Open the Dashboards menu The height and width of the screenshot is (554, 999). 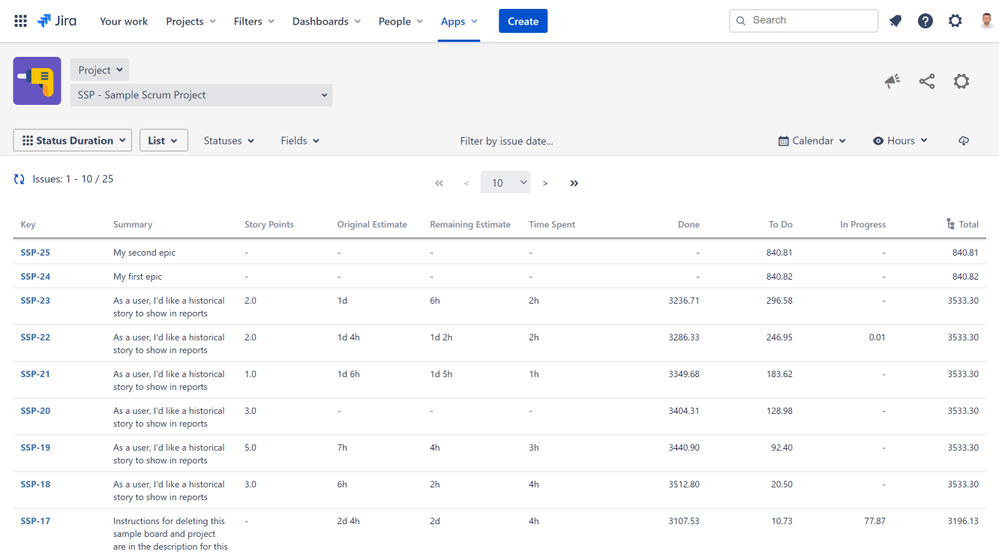click(x=326, y=21)
